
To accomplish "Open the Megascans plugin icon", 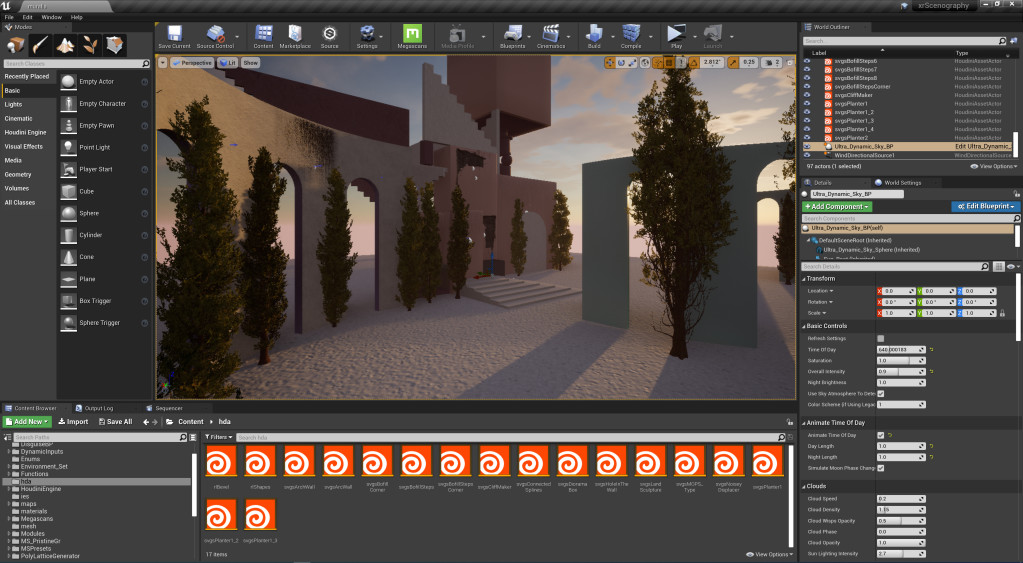I will [x=412, y=36].
